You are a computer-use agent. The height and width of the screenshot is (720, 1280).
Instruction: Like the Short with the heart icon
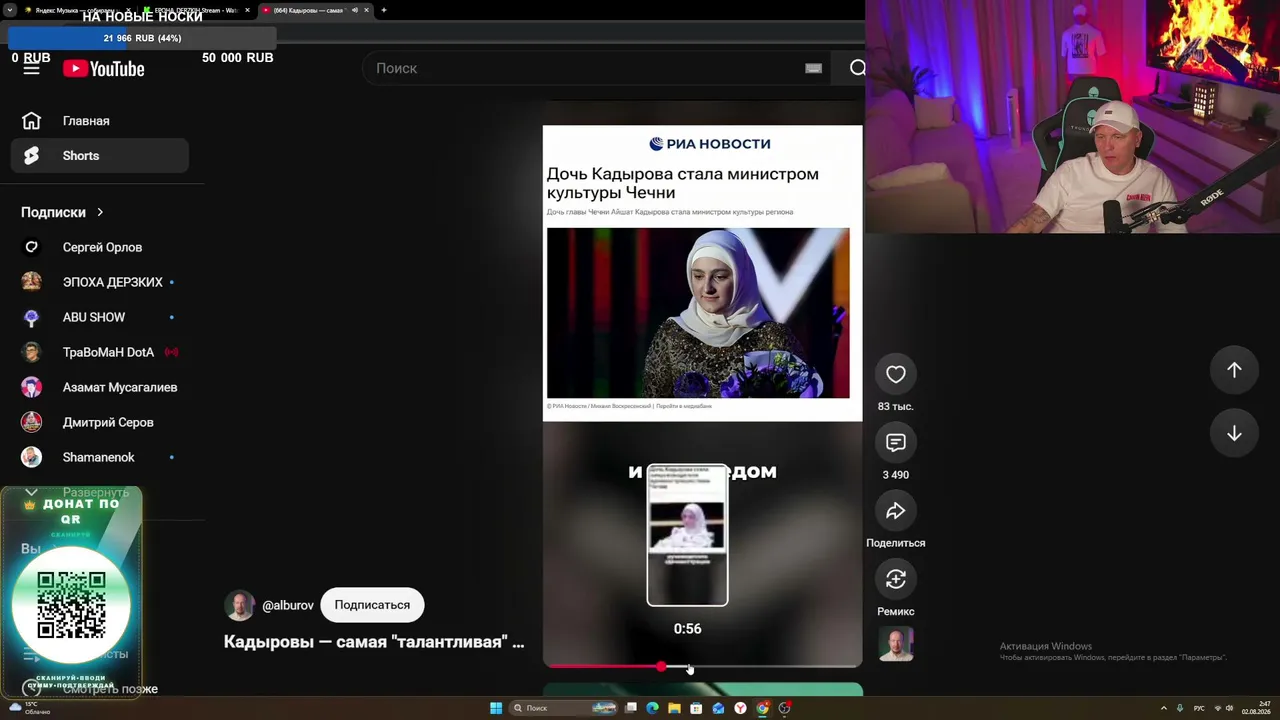(x=896, y=374)
